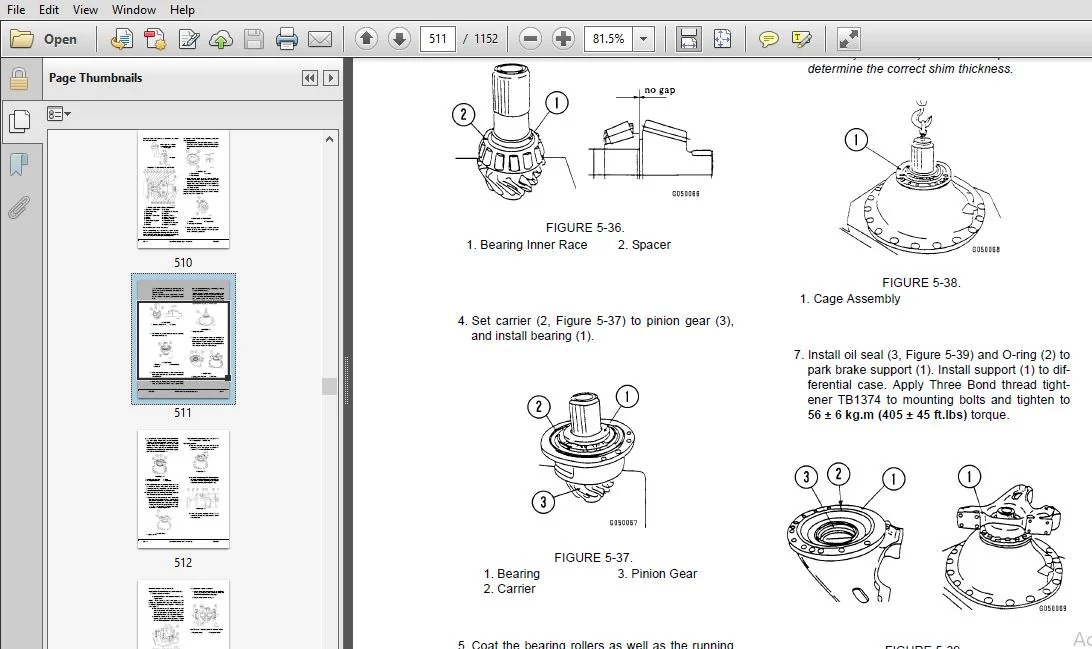Click the security lock icon in sidebar
Image resolution: width=1092 pixels, height=649 pixels.
point(19,79)
